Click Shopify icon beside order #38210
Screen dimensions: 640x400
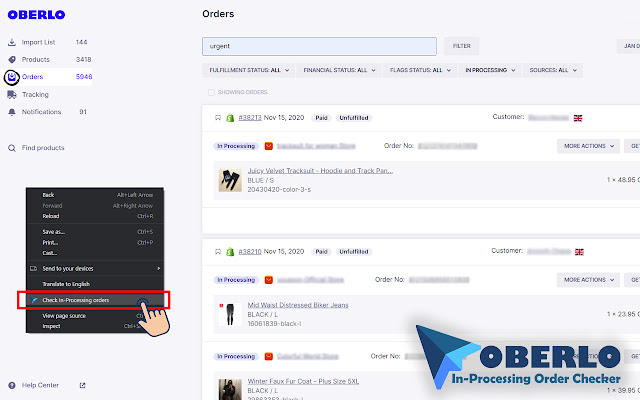230,252
